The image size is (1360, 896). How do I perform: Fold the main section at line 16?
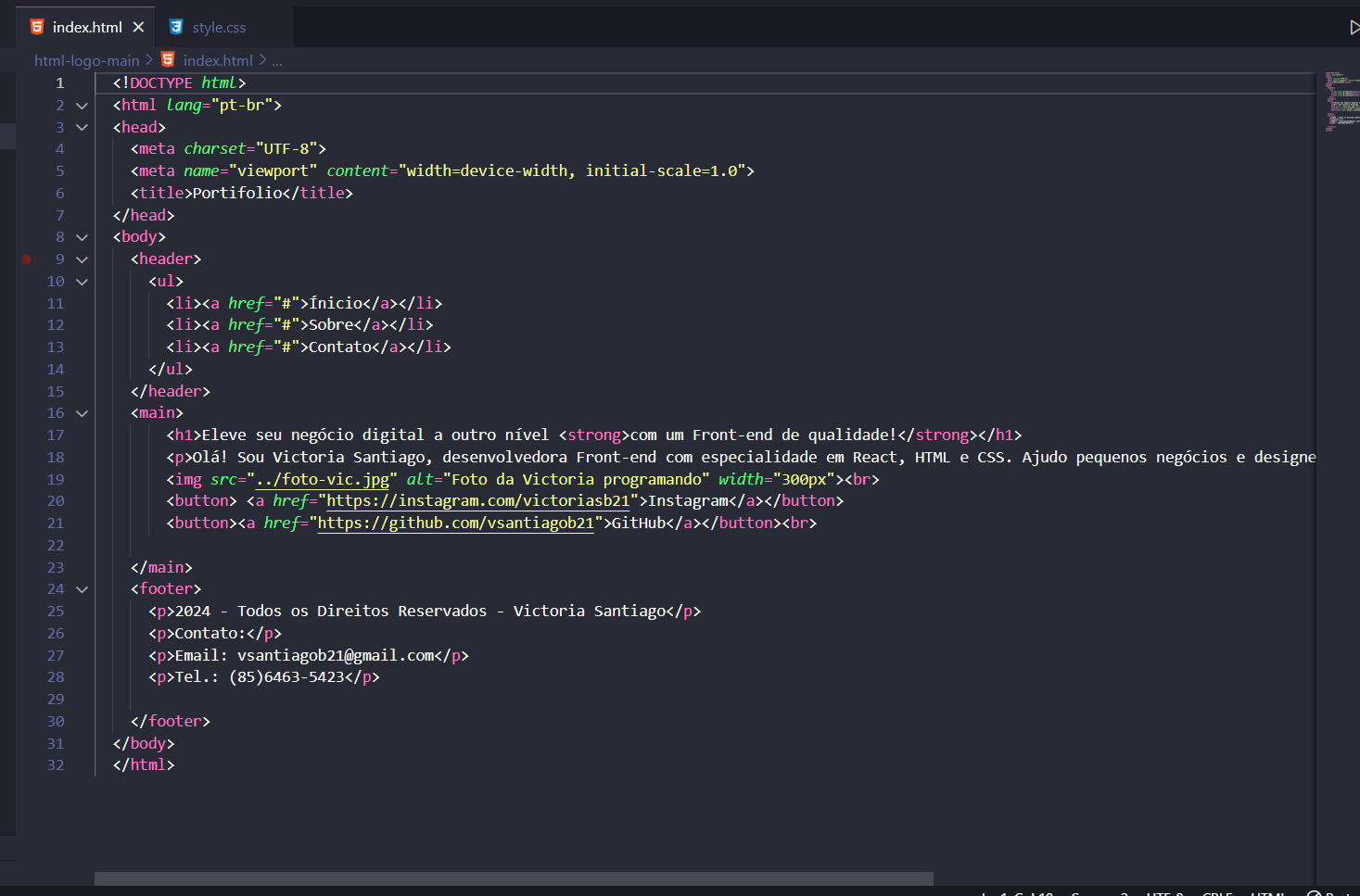point(82,413)
